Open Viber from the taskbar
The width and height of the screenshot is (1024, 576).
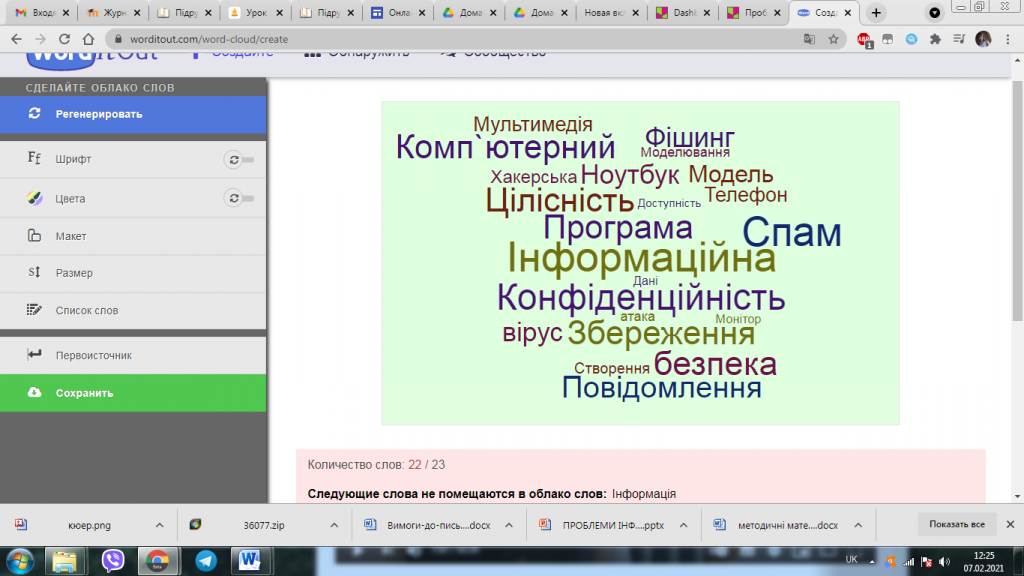[x=113, y=561]
